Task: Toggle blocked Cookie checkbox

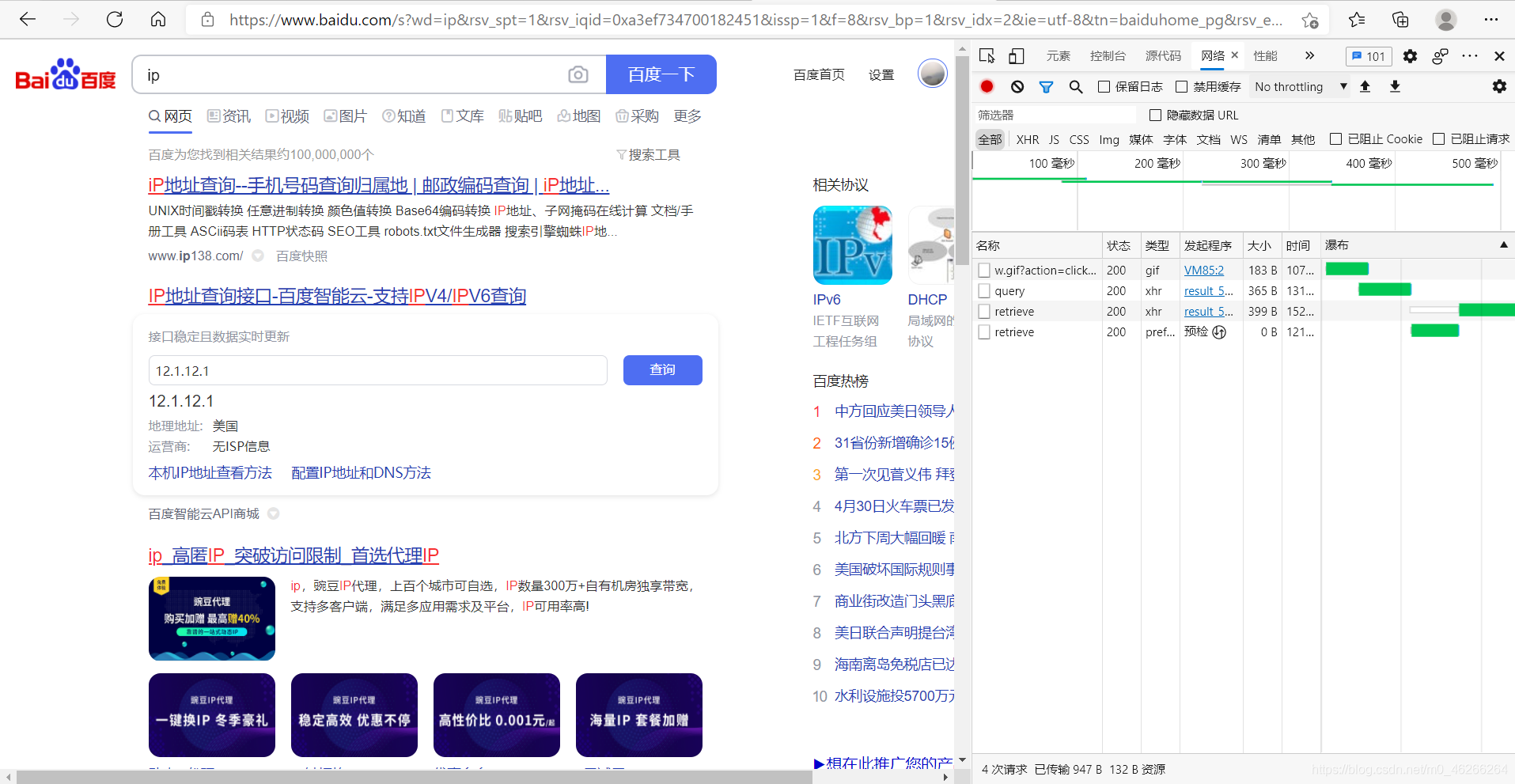Action: click(1336, 139)
